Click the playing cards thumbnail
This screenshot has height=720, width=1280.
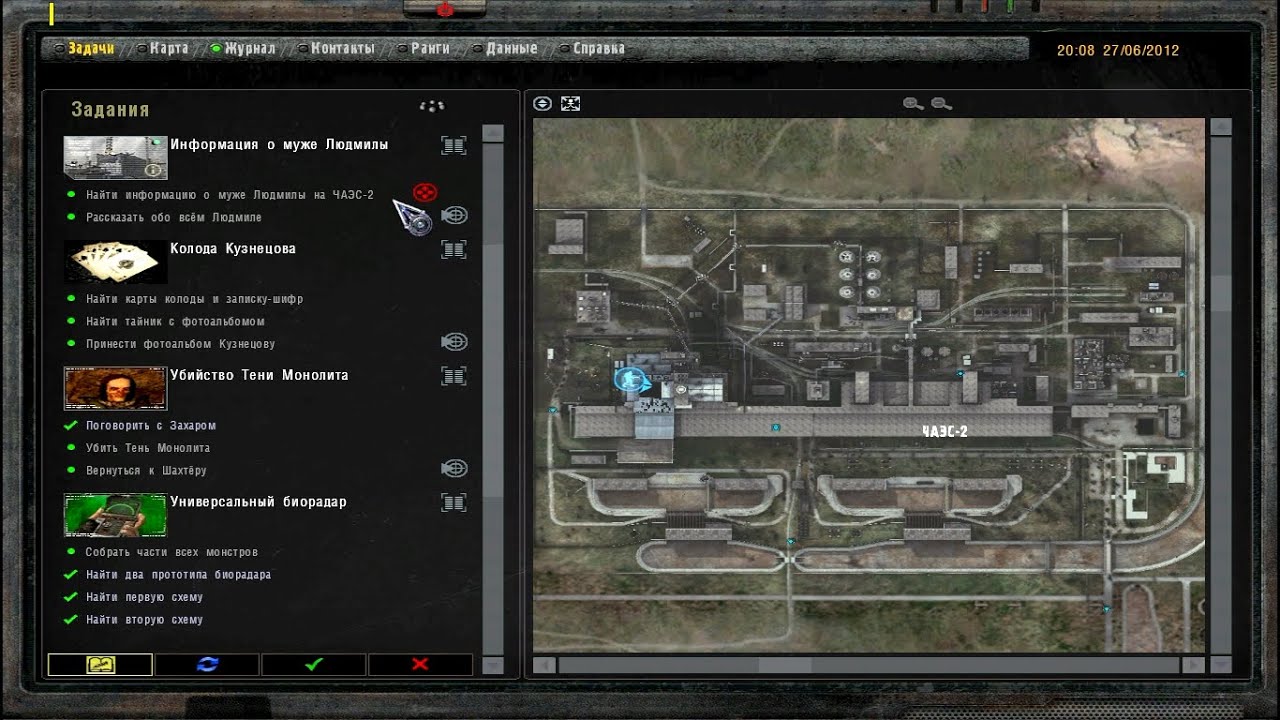115,262
